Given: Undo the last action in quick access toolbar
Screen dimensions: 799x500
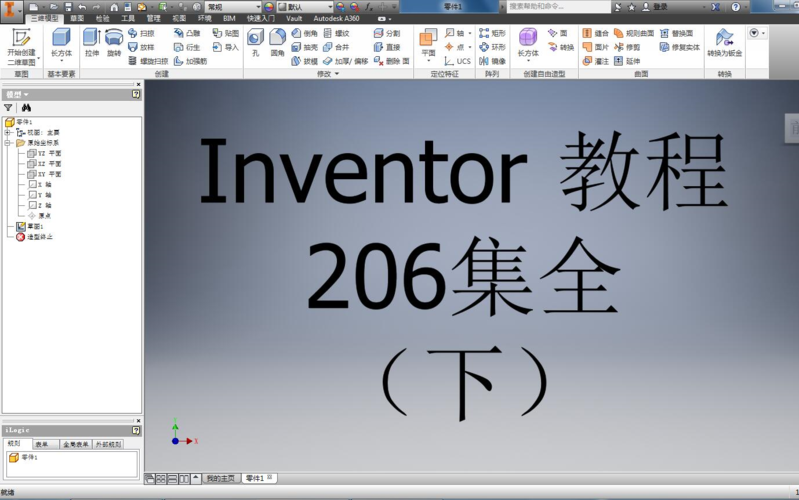Looking at the screenshot, I should click(x=82, y=7).
